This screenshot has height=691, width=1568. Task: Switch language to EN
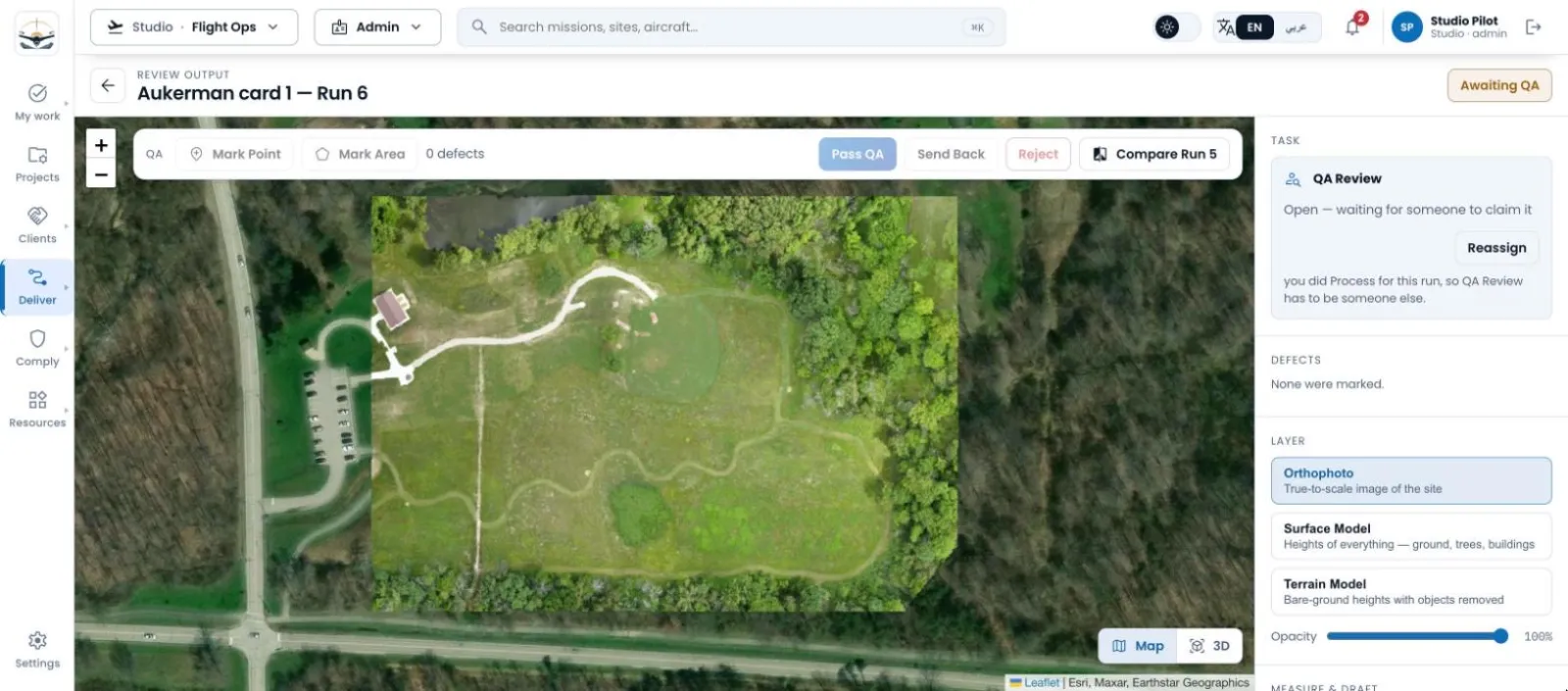[1254, 27]
